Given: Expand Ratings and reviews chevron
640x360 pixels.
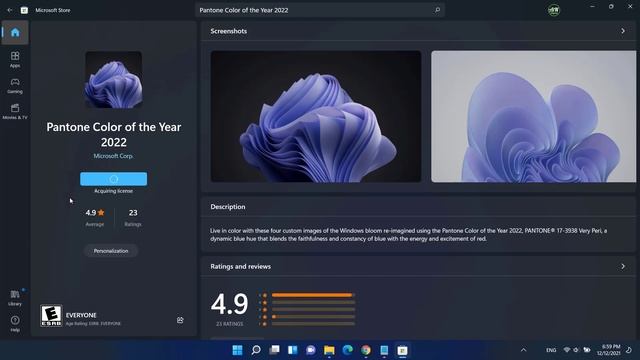Looking at the screenshot, I should 623,266.
